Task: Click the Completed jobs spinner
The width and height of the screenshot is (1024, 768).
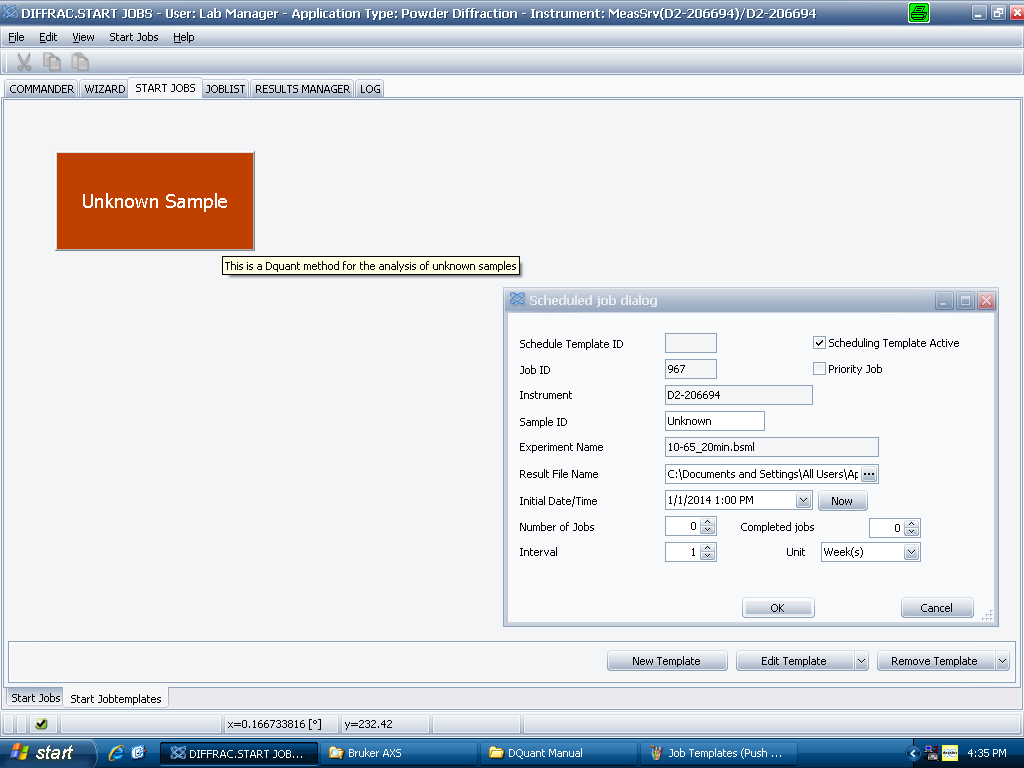Action: [912, 528]
